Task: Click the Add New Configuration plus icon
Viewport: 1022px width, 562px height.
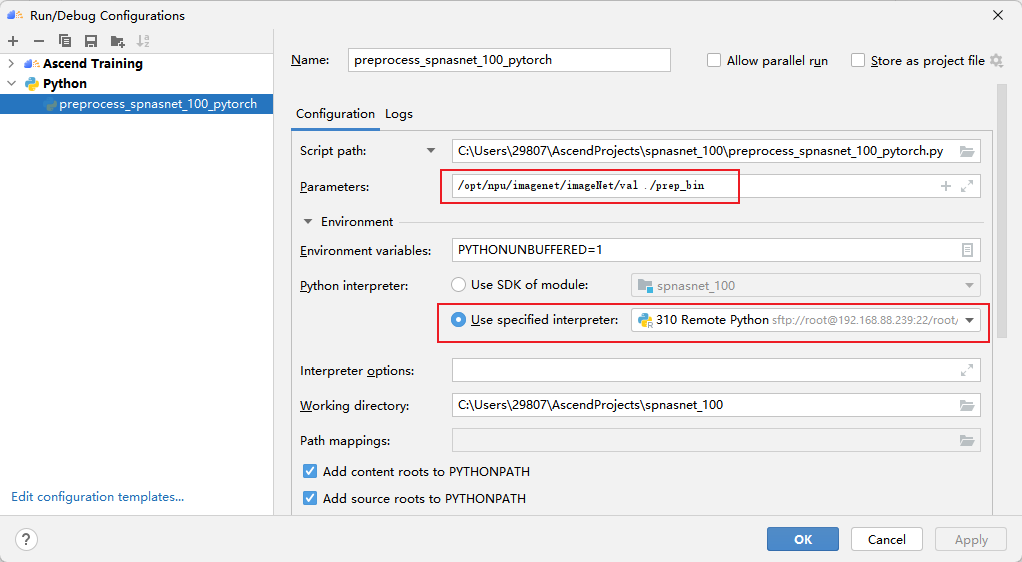Action: 13,41
